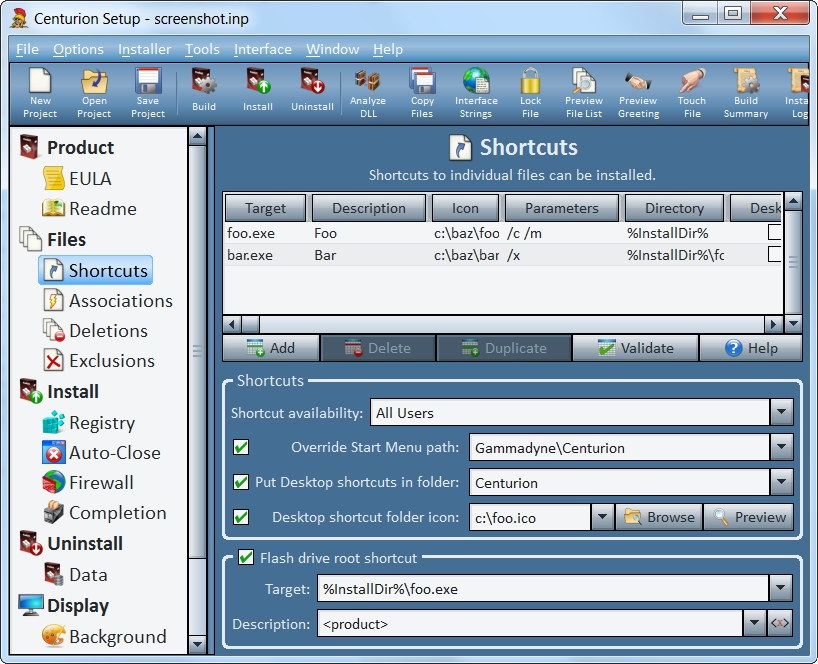Open the Analyze DLL tool

click(x=368, y=93)
